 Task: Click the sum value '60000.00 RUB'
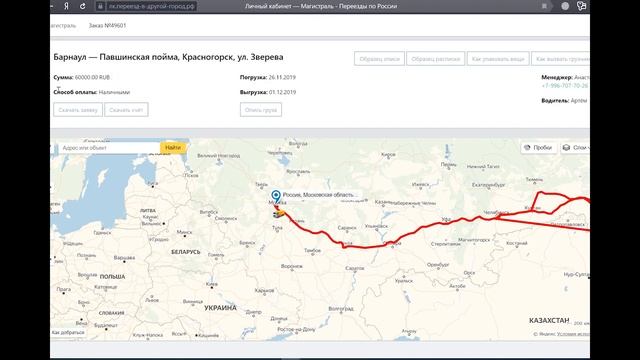(92, 78)
